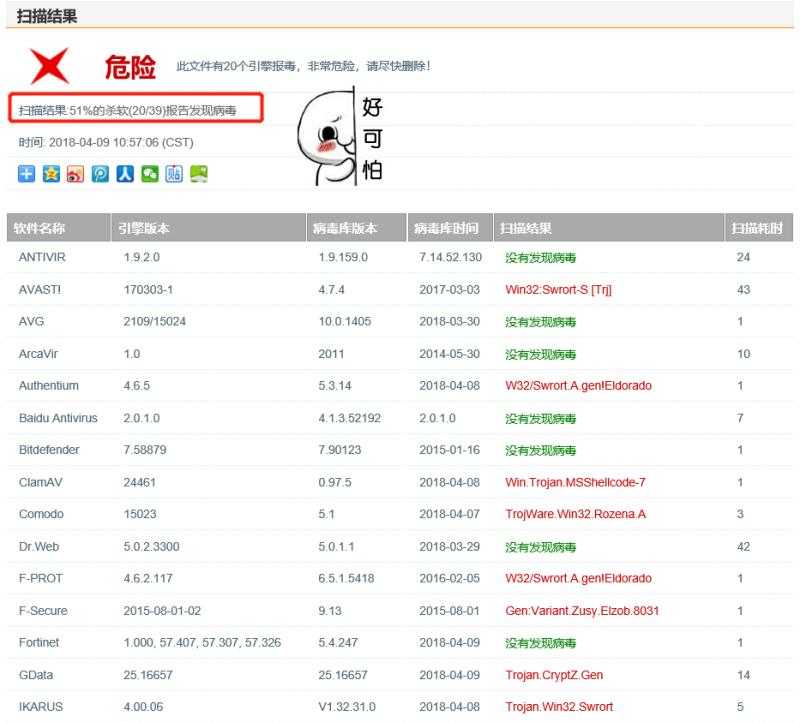
Task: Select the Fortinet software name
Action: click(x=39, y=642)
